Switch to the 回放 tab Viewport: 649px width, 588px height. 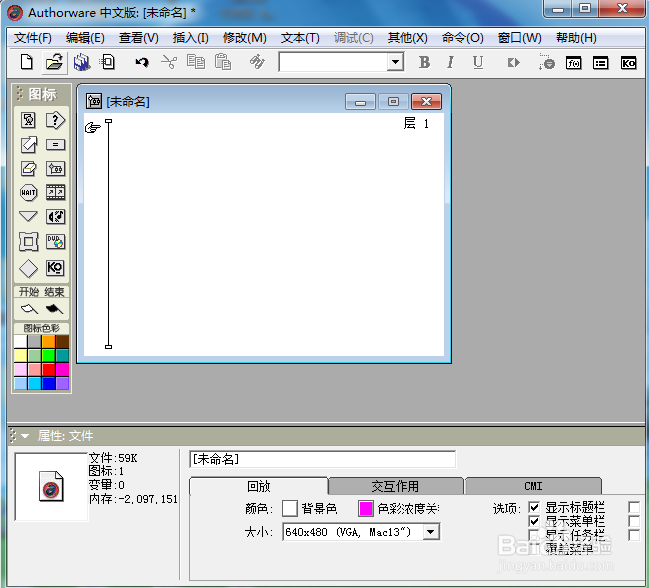(259, 486)
